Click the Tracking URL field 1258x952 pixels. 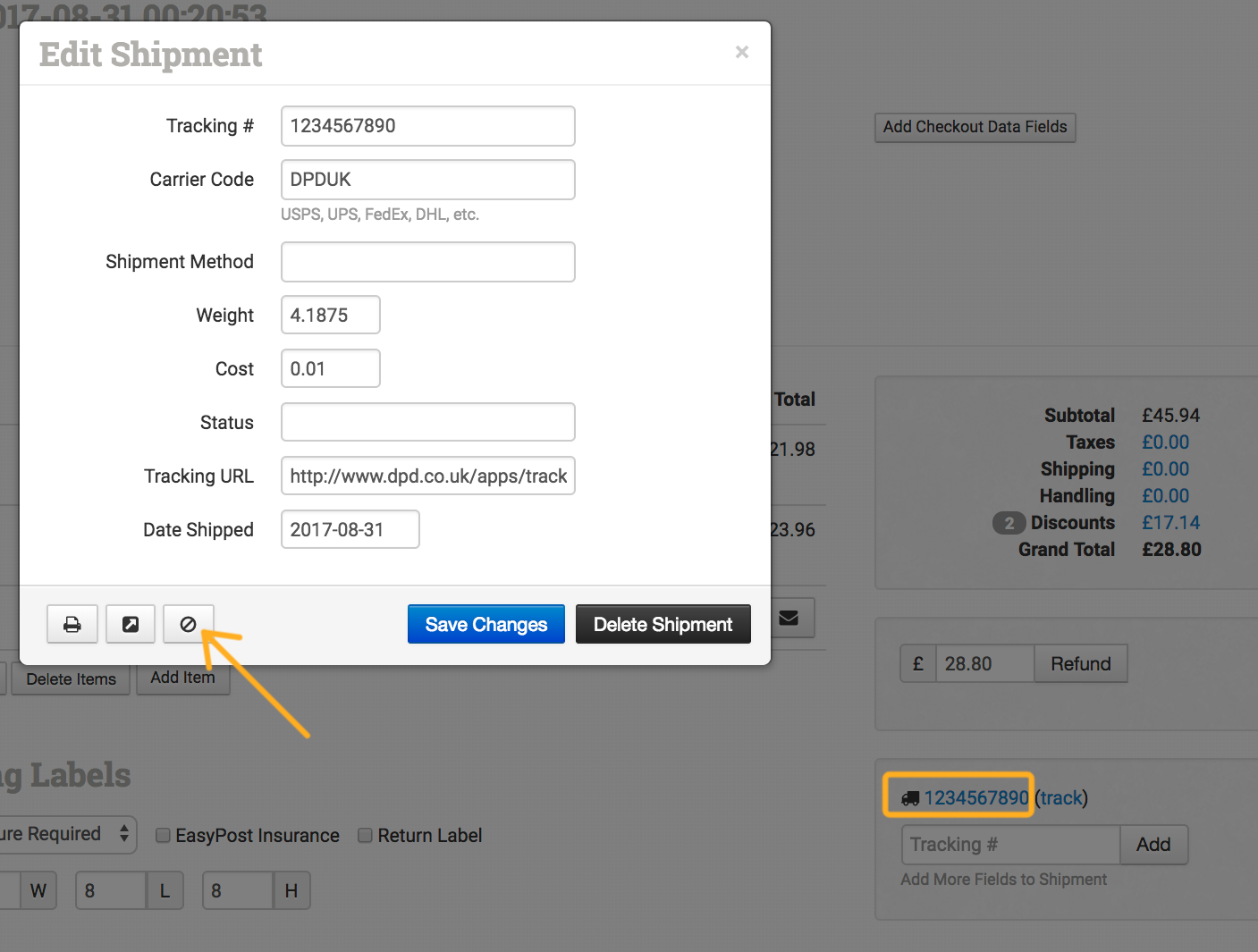[428, 476]
